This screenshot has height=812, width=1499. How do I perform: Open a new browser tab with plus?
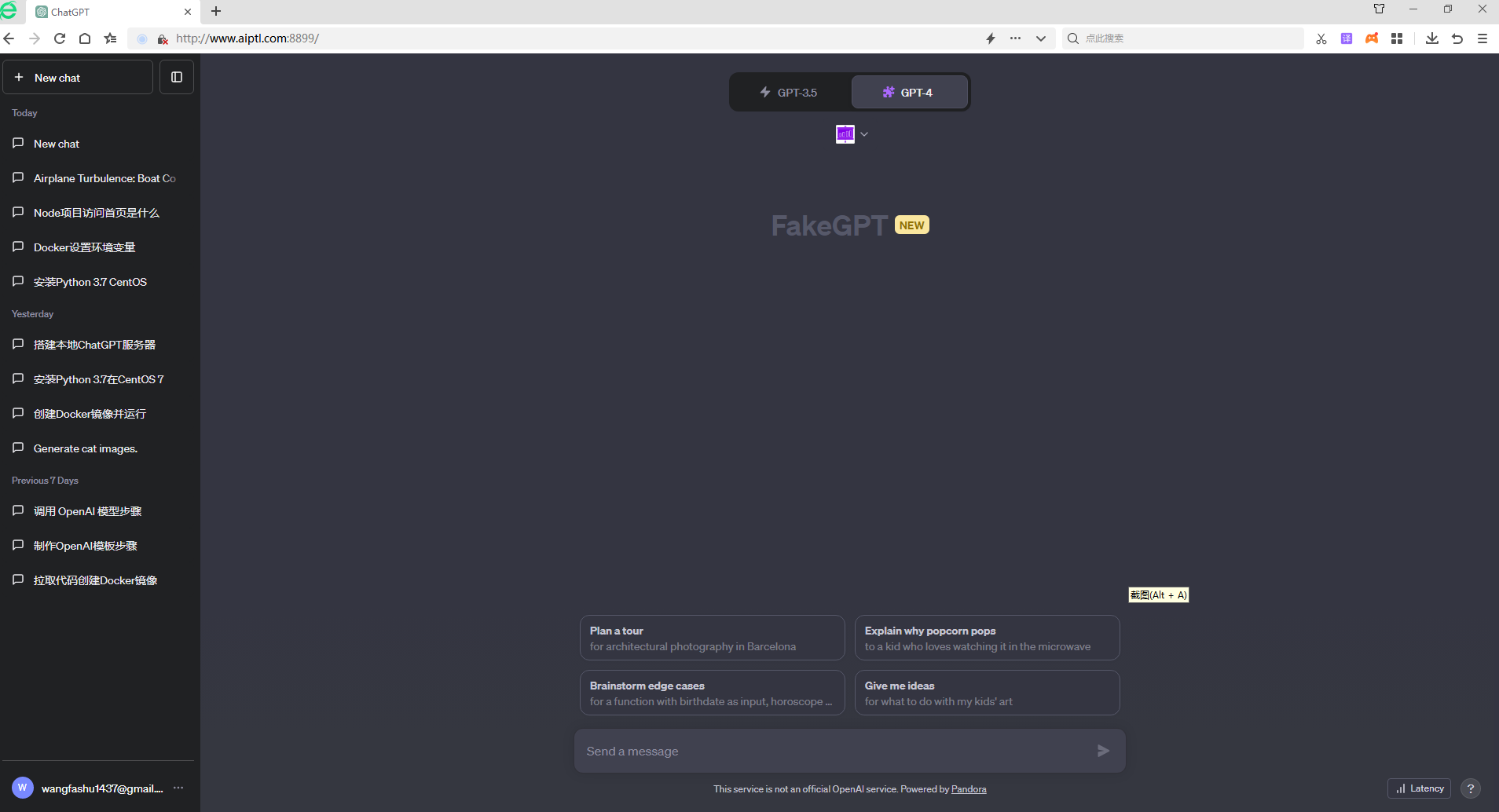coord(216,11)
